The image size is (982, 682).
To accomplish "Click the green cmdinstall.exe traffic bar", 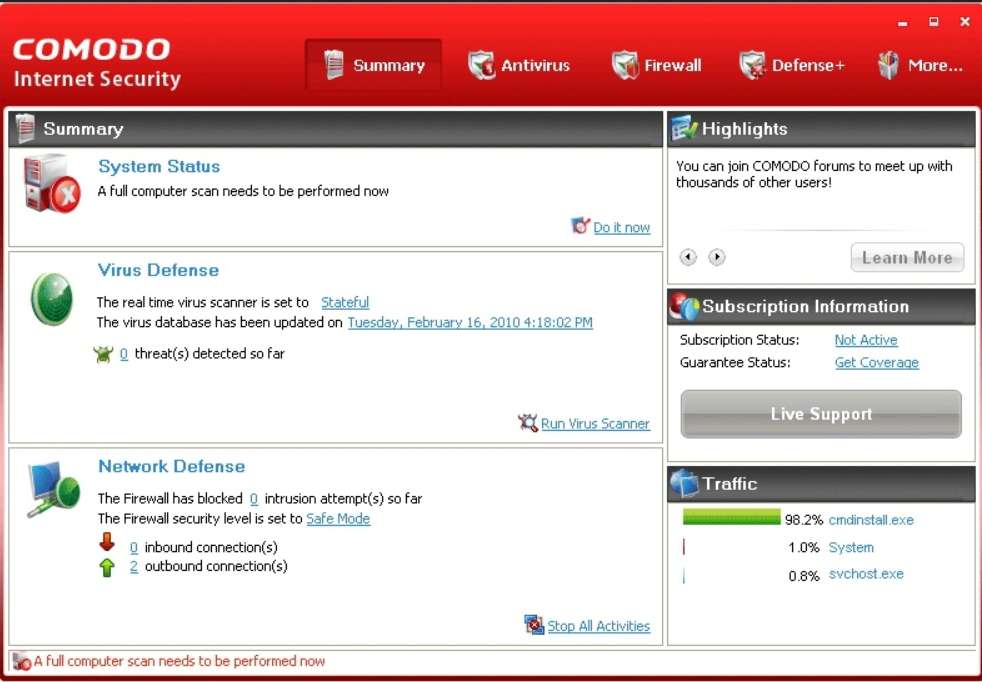I will pyautogui.click(x=731, y=517).
